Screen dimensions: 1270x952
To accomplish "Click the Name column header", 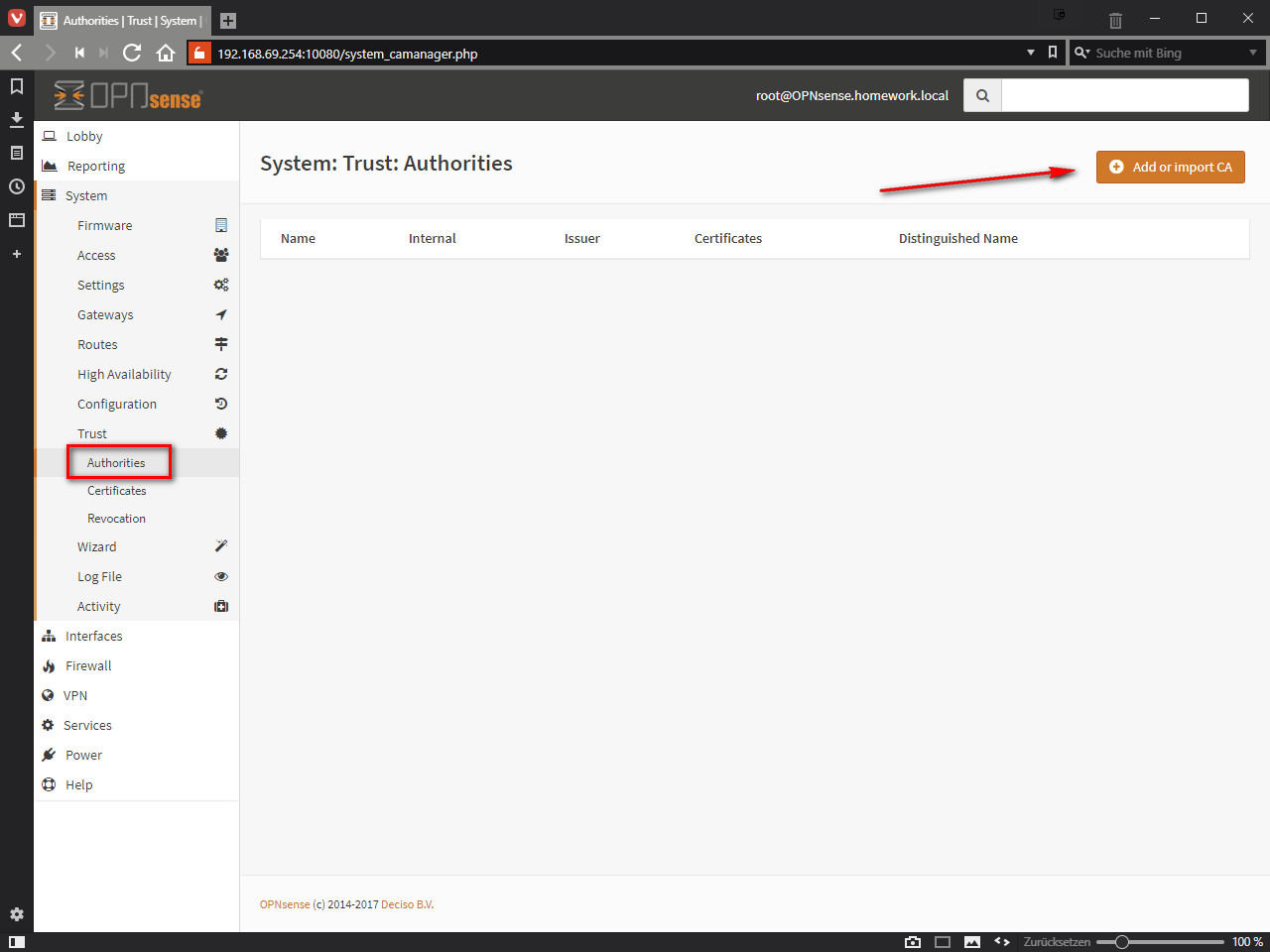I will (298, 238).
